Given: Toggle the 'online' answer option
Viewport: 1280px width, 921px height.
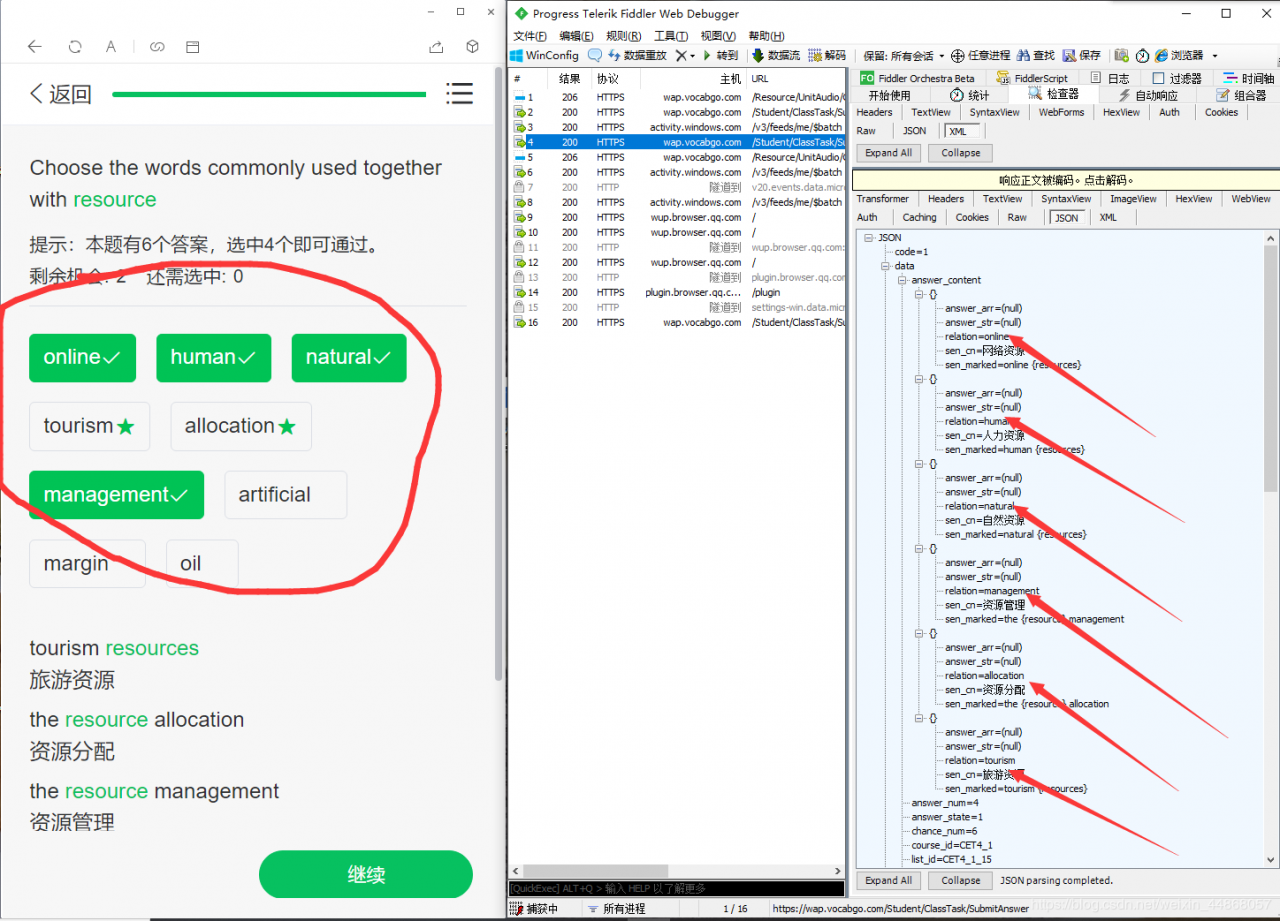Looking at the screenshot, I should [x=82, y=358].
